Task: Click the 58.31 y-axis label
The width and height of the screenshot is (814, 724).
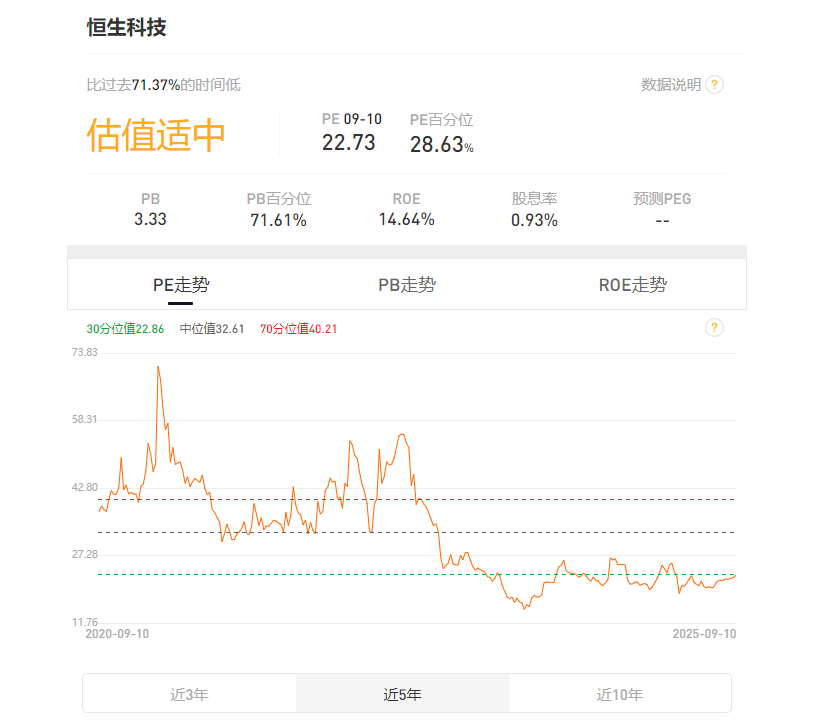Action: 85,419
